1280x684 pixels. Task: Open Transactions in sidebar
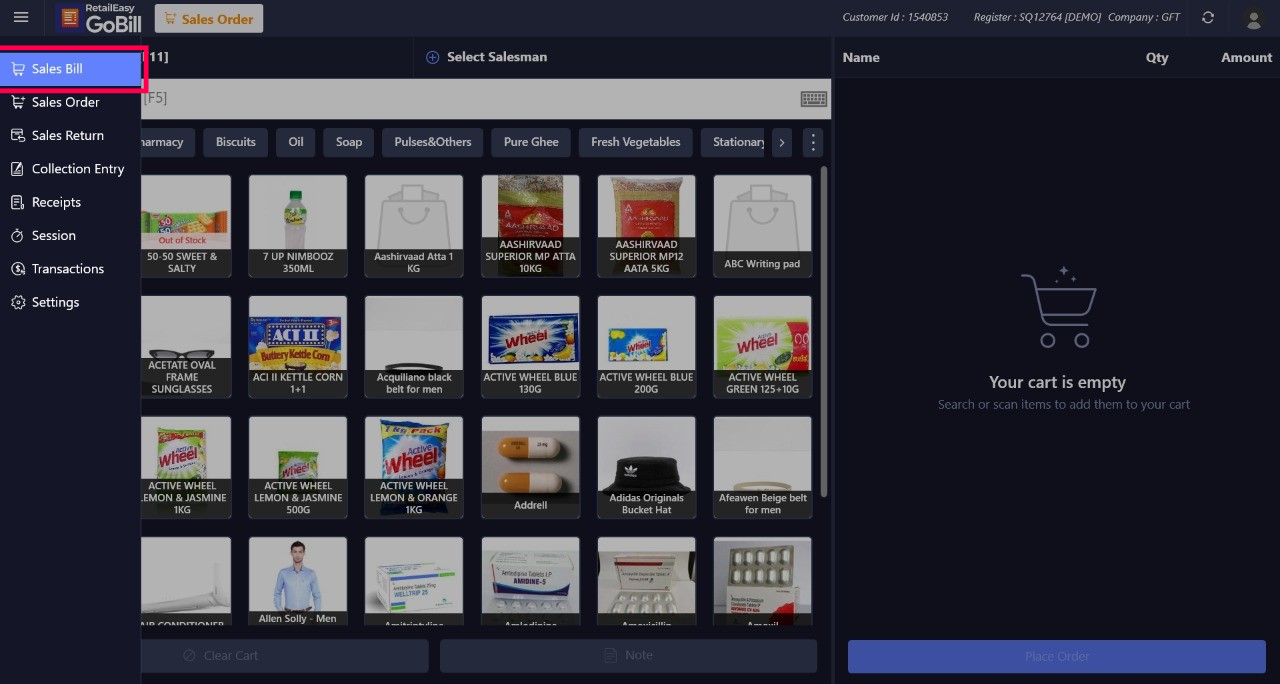click(x=70, y=269)
